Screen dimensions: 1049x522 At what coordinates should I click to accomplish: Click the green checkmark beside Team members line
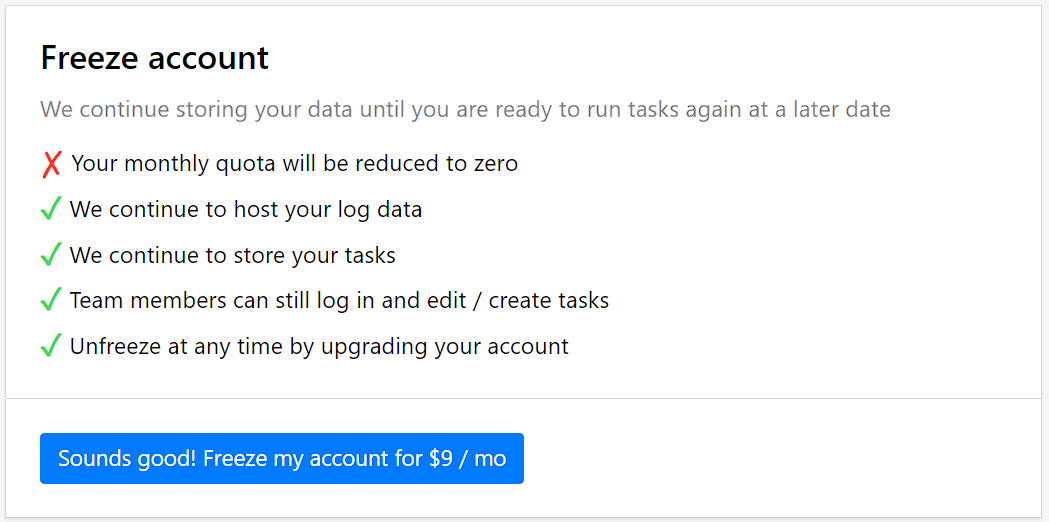coord(51,301)
